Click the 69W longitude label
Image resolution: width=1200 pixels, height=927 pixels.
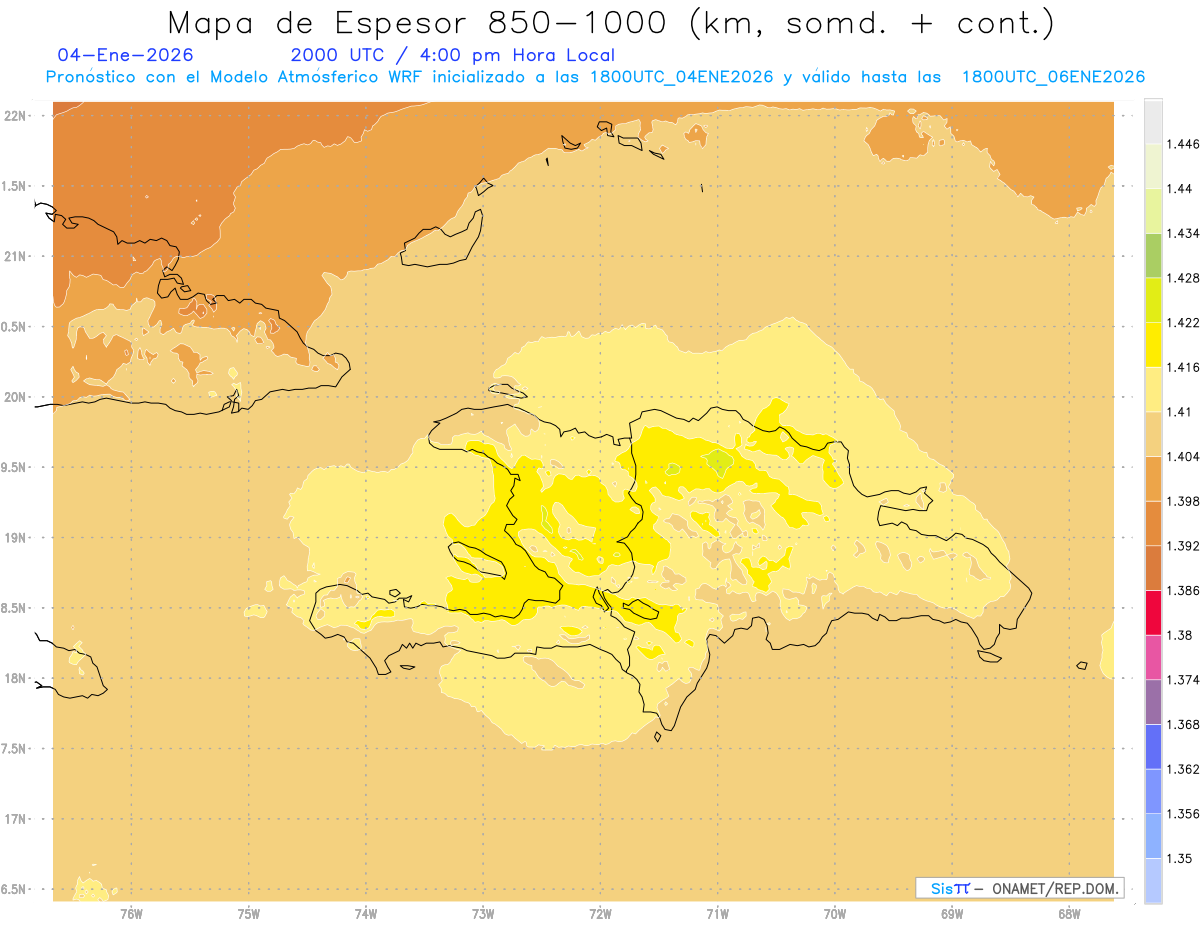(x=952, y=913)
